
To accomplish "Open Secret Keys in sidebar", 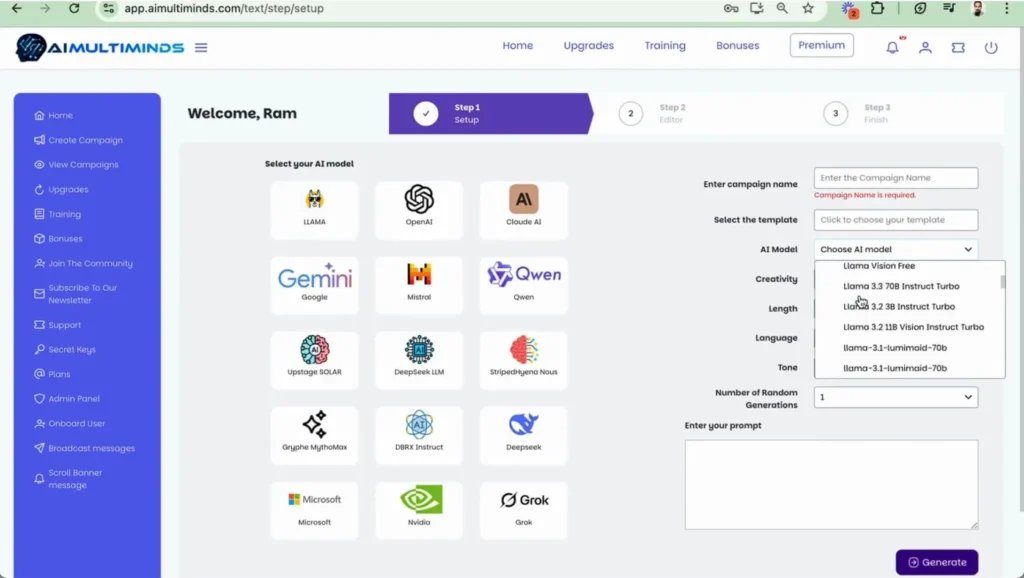I will coord(65,349).
